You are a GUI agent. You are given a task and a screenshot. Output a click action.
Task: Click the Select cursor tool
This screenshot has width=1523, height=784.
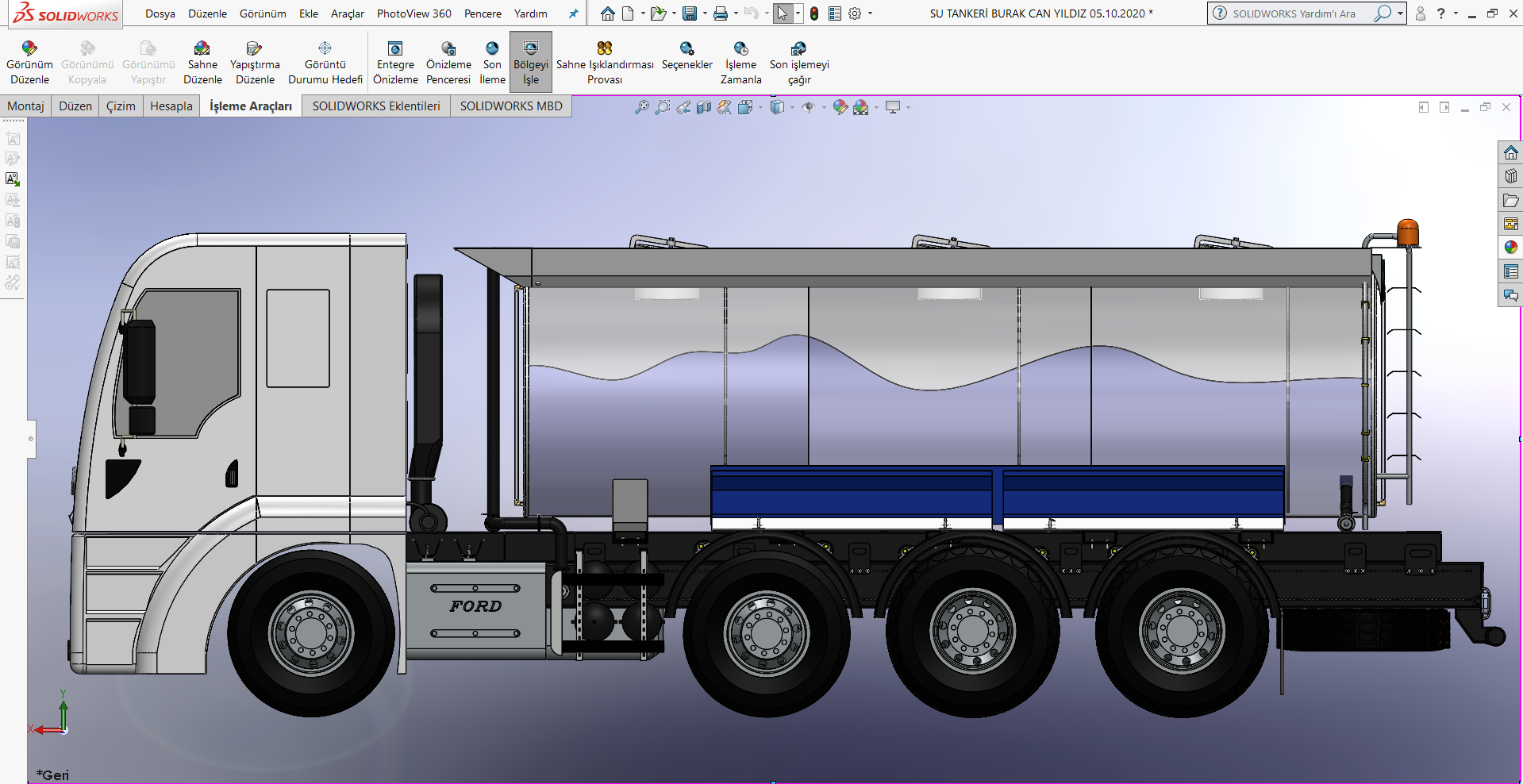coord(783,13)
